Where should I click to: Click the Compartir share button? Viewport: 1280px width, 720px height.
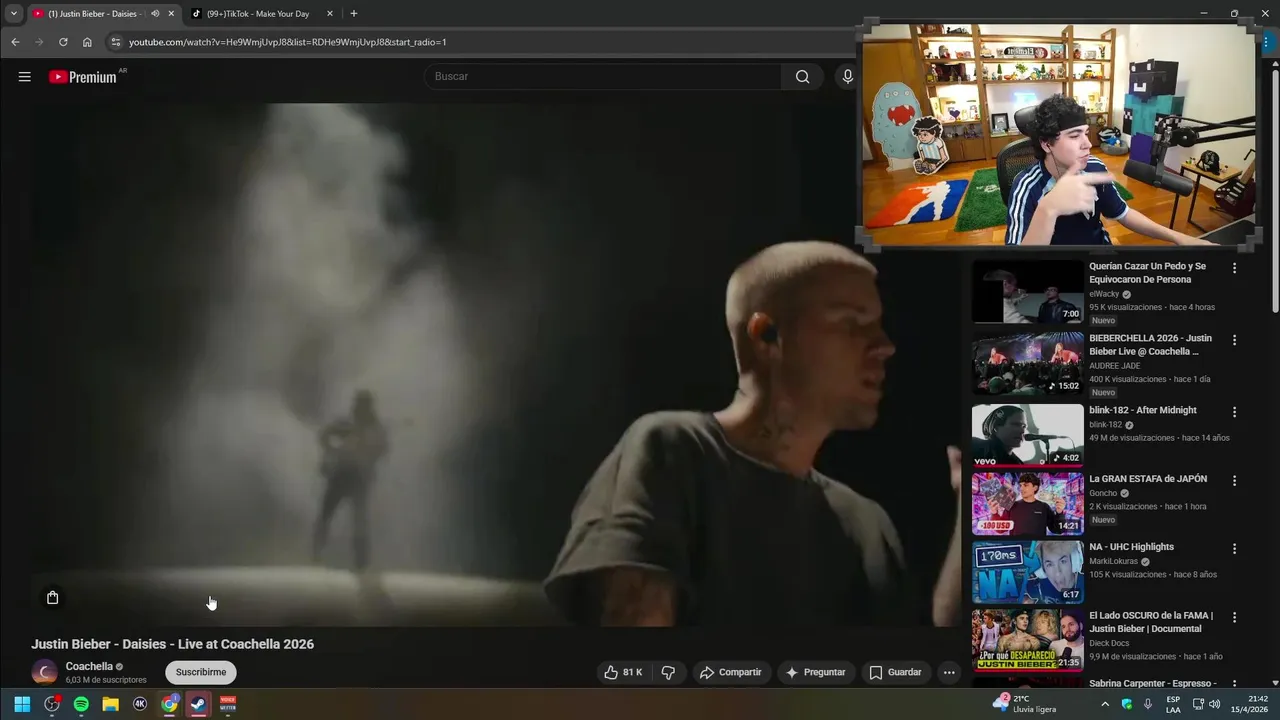coord(730,672)
